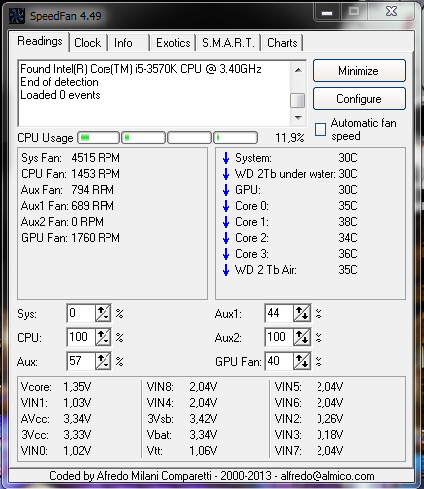The height and width of the screenshot is (489, 424).
Task: Click the Sys speed value field
Action: click(x=81, y=313)
